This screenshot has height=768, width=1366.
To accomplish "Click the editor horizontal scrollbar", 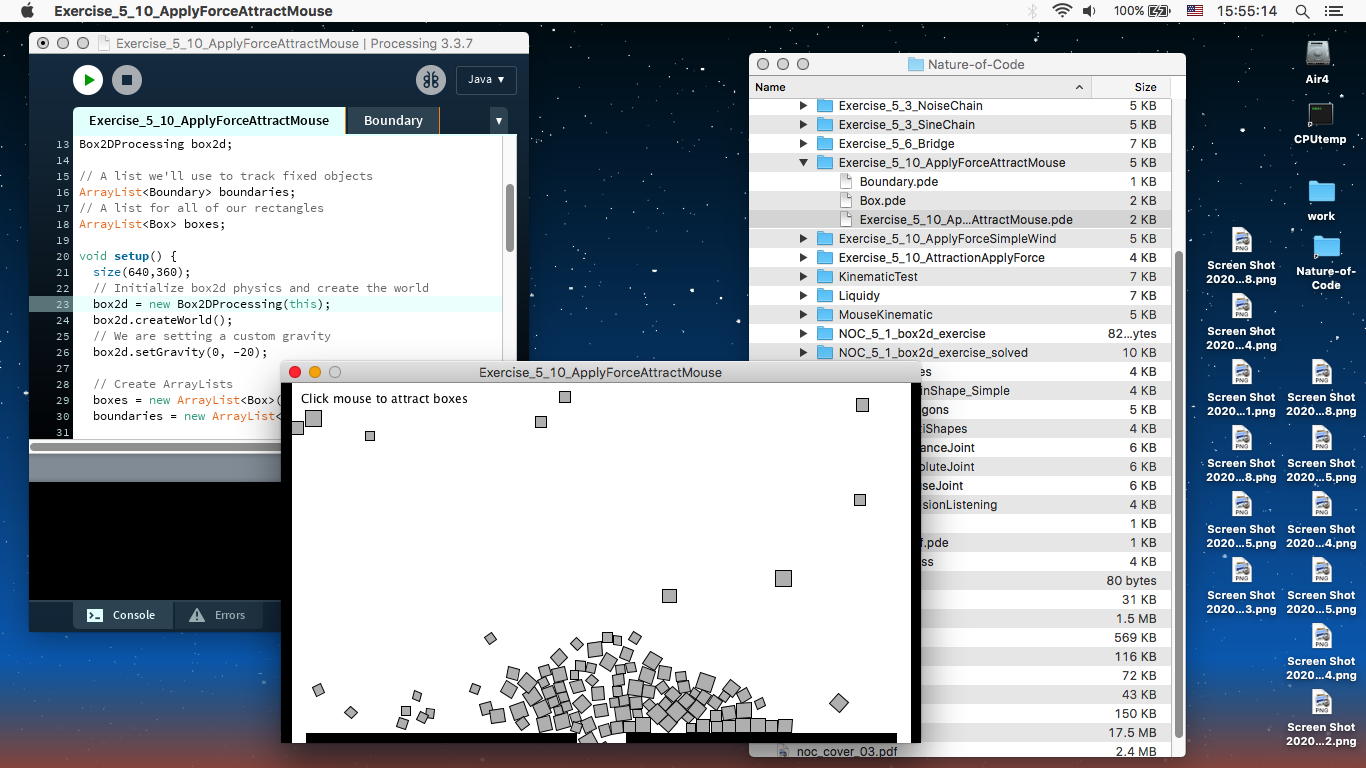I will (x=157, y=447).
